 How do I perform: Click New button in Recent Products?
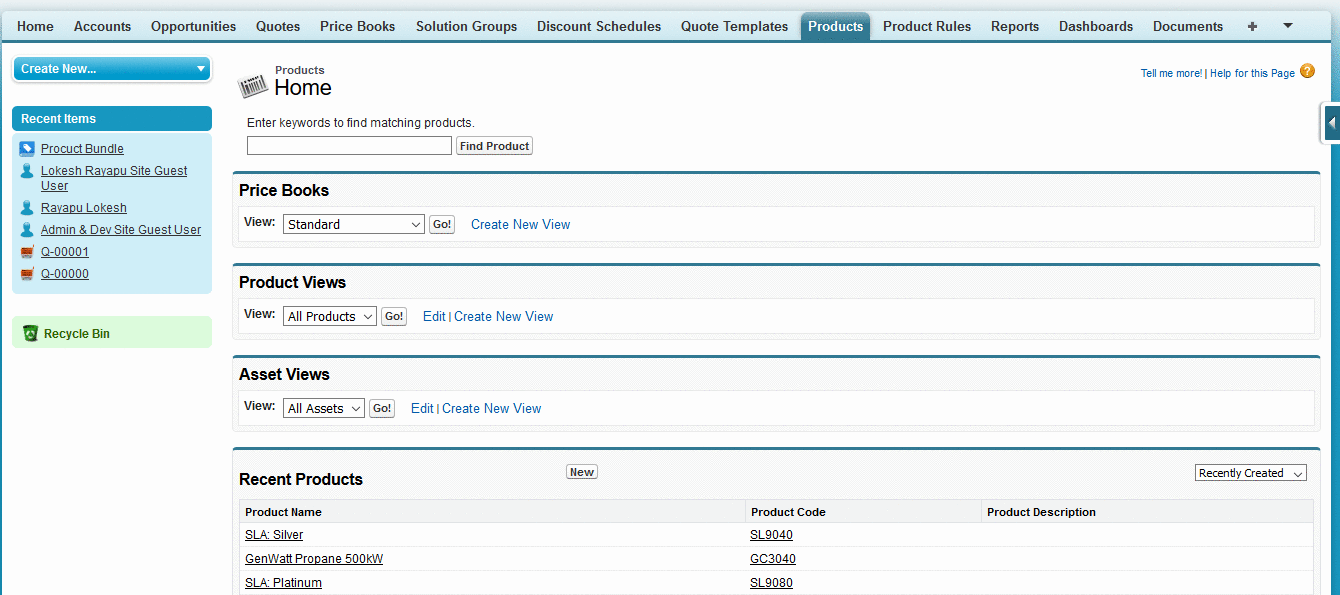(581, 472)
